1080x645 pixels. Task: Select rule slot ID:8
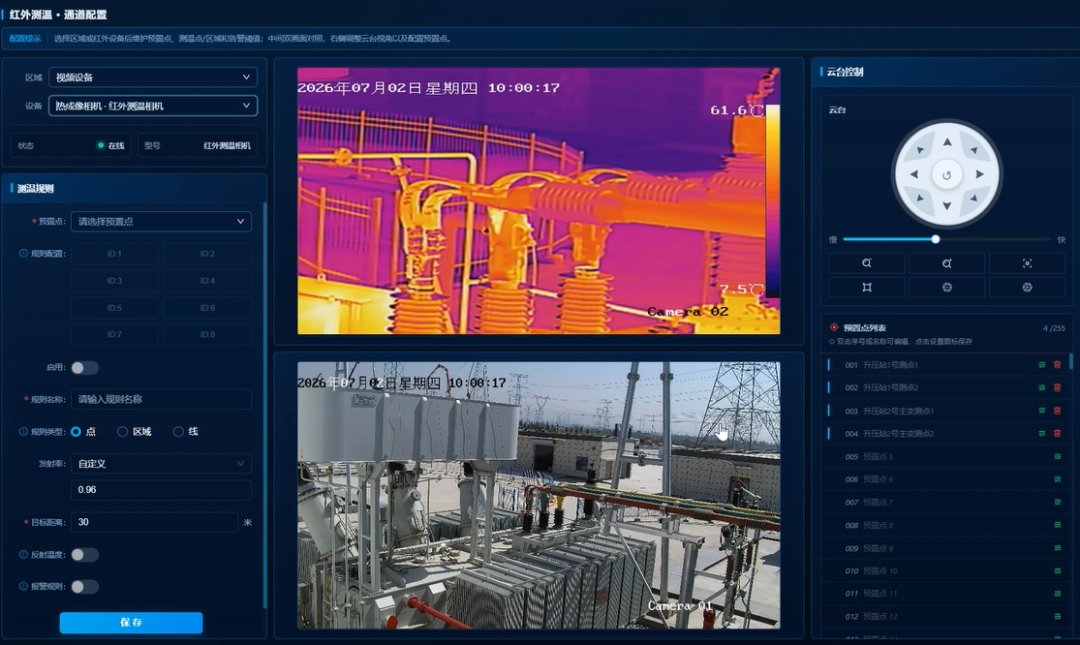point(207,334)
